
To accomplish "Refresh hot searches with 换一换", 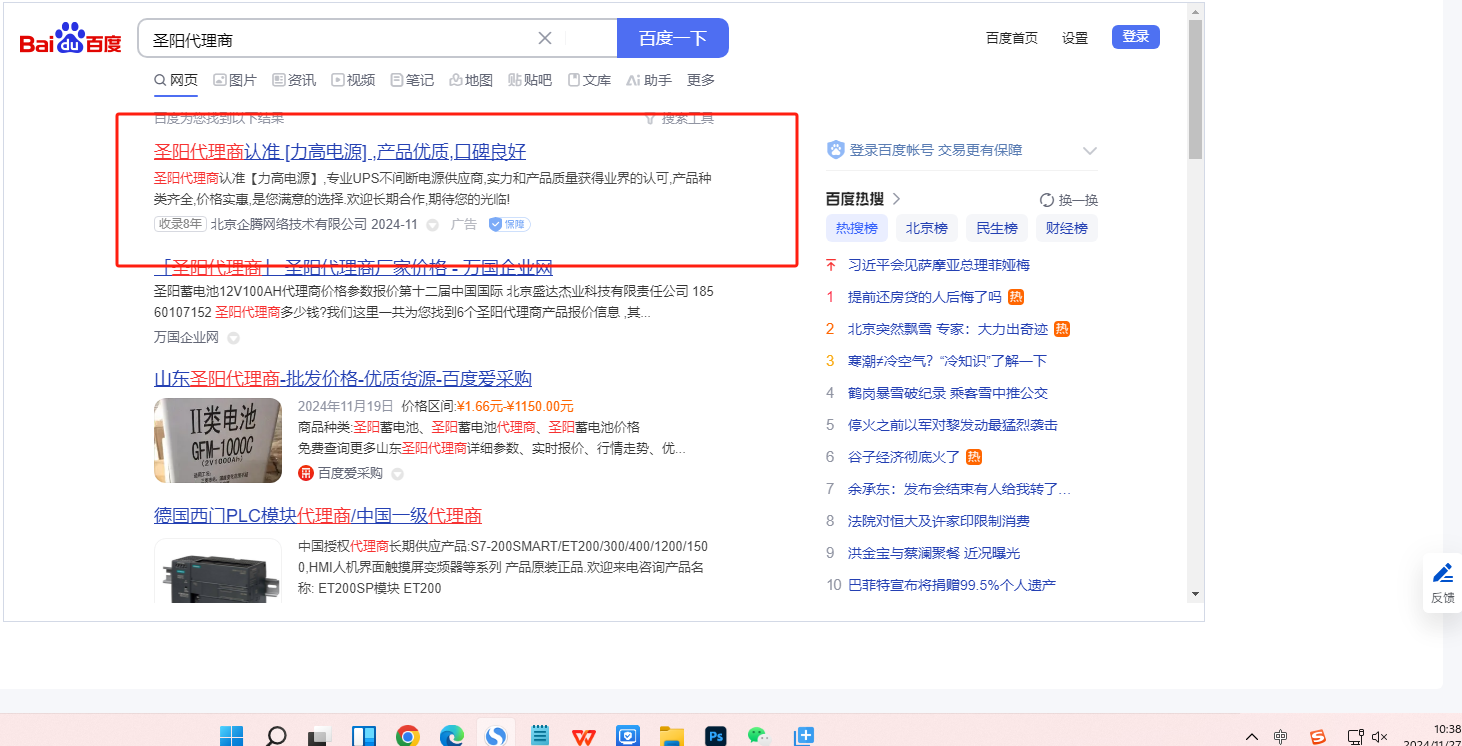I will pyautogui.click(x=1068, y=199).
